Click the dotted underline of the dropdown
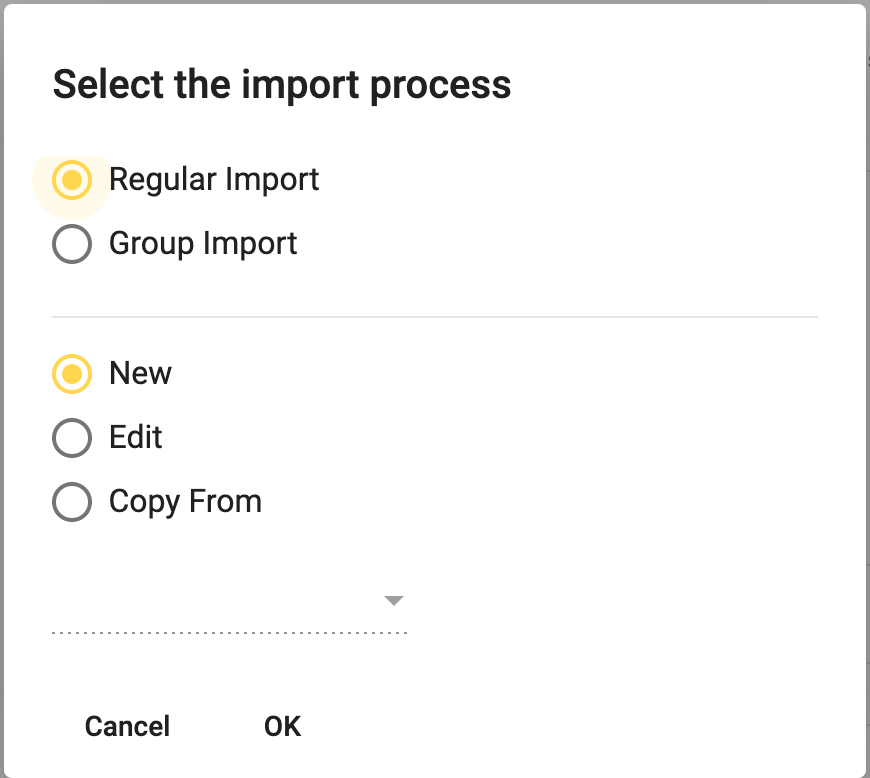The image size is (870, 778). point(230,633)
